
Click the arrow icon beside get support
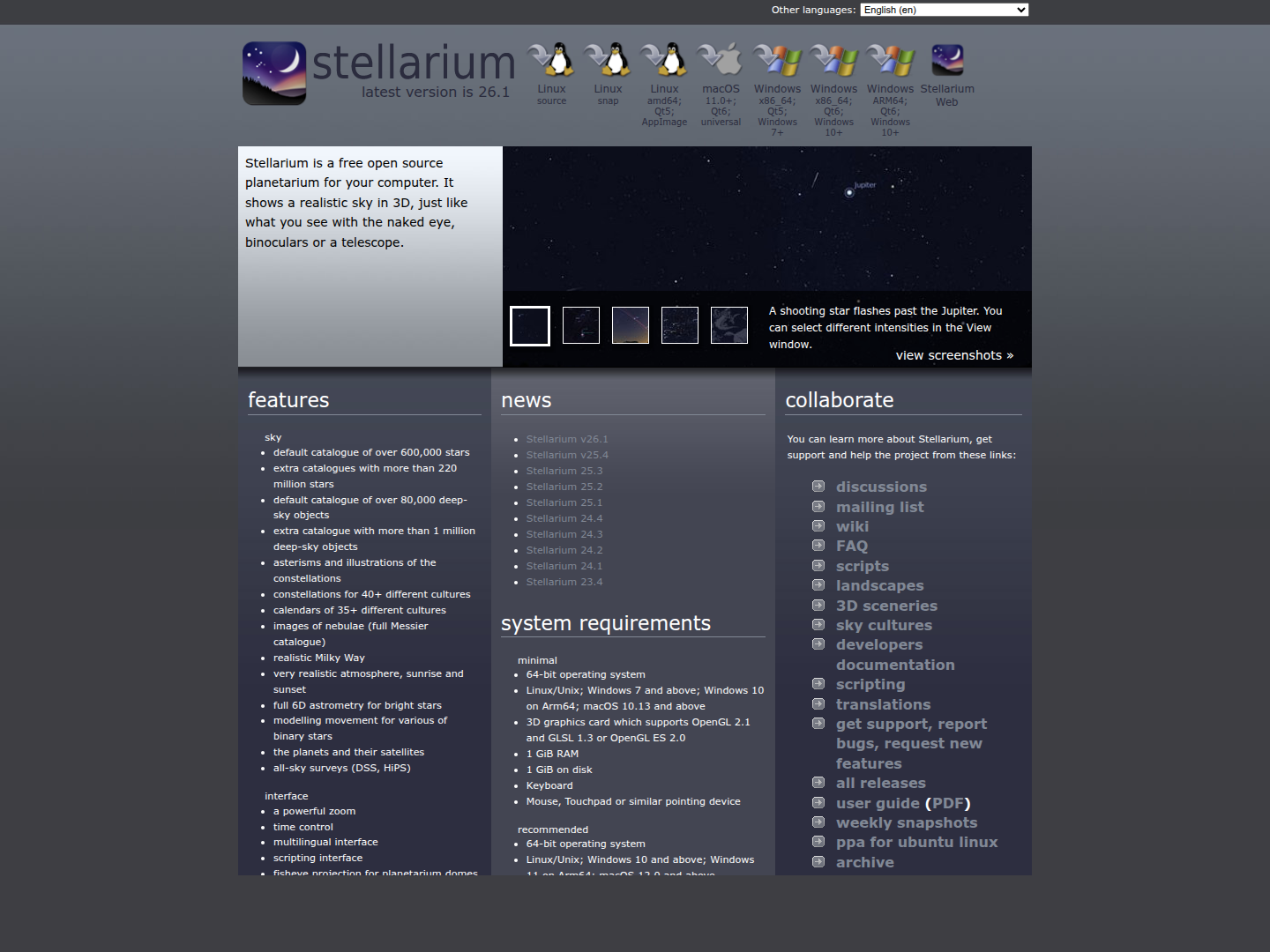(818, 724)
